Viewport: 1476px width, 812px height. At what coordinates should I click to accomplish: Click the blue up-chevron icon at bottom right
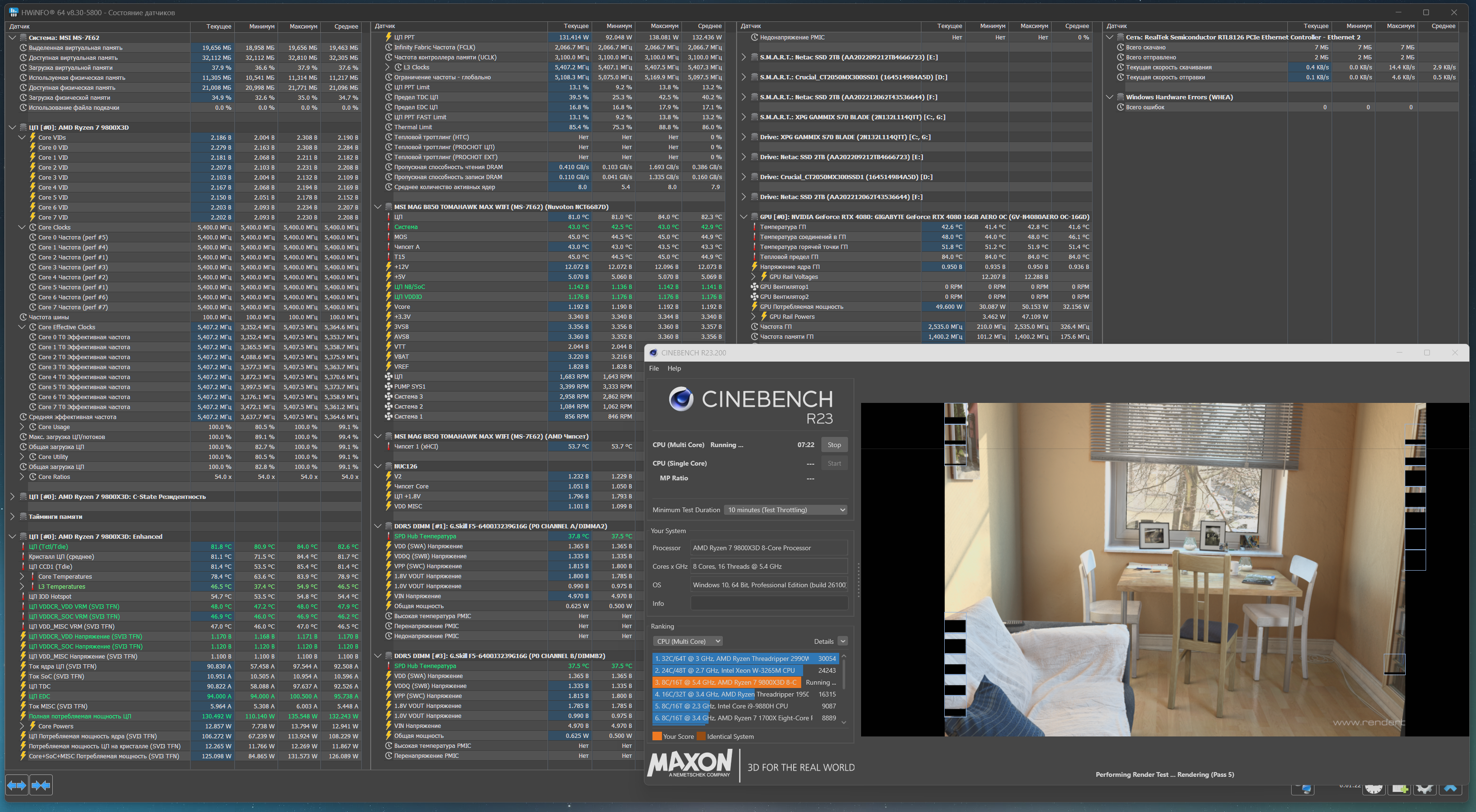coord(1450,789)
